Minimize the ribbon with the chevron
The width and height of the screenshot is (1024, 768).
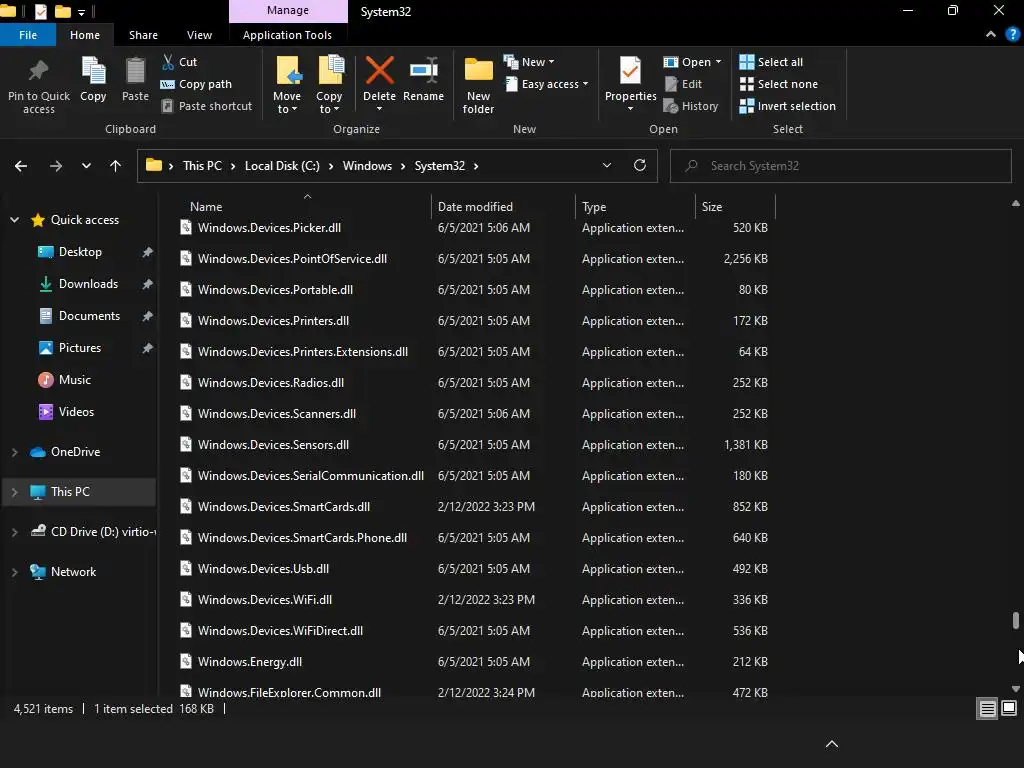pos(991,34)
